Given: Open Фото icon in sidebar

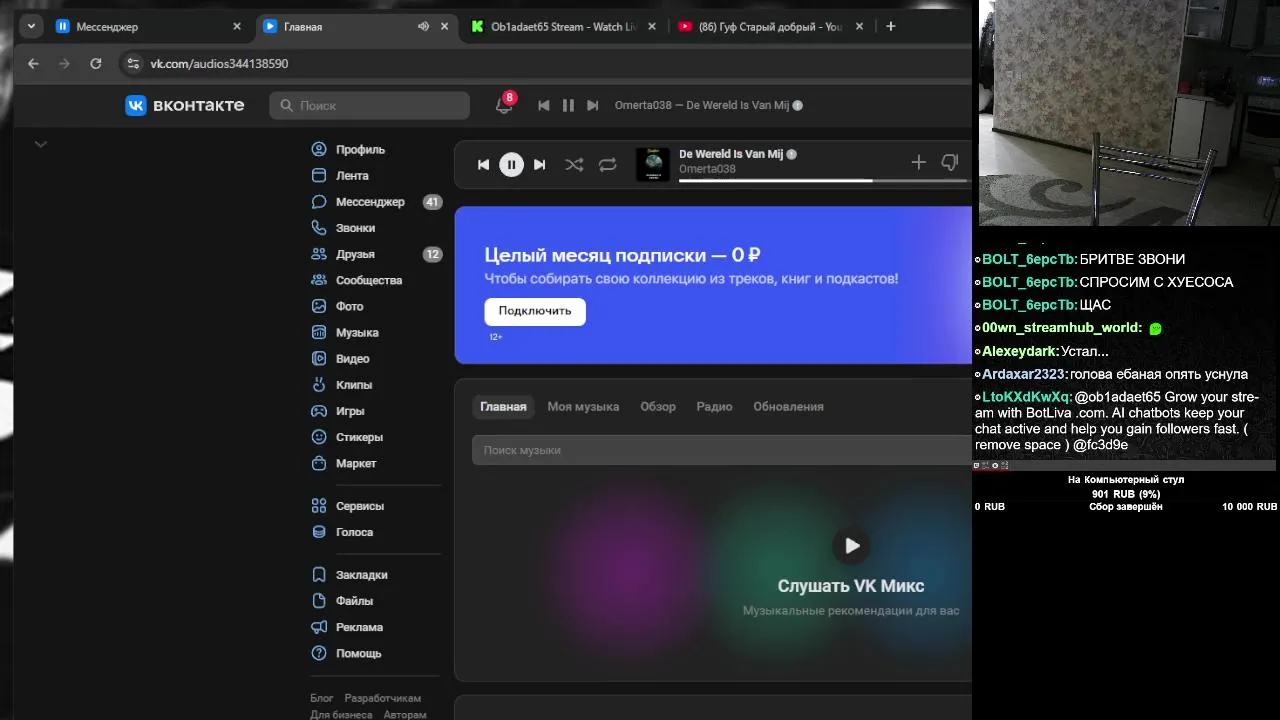Looking at the screenshot, I should [x=319, y=307].
